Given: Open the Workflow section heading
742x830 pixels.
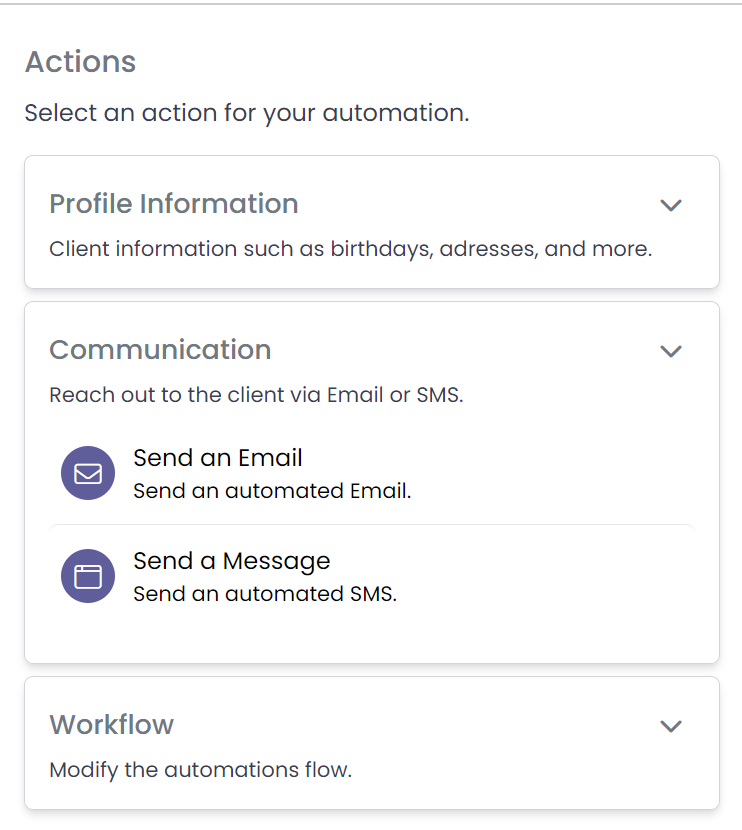Looking at the screenshot, I should pyautogui.click(x=111, y=725).
